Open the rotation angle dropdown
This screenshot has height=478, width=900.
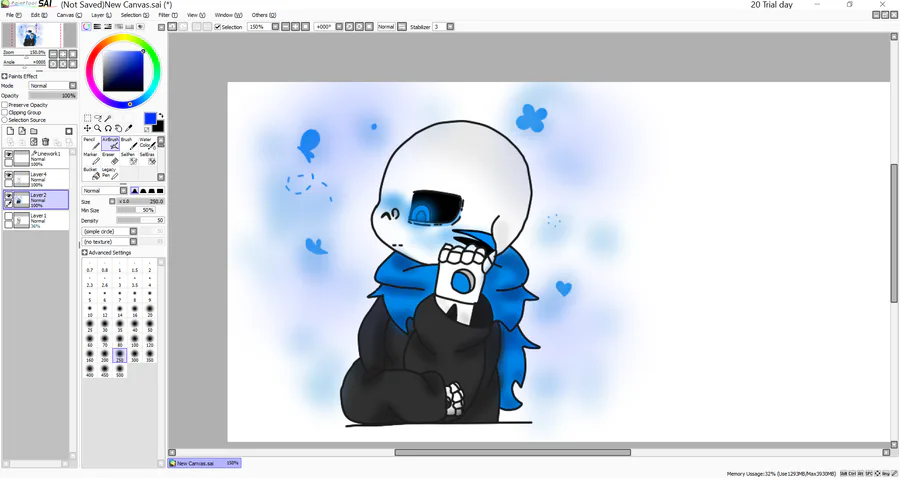tap(339, 26)
